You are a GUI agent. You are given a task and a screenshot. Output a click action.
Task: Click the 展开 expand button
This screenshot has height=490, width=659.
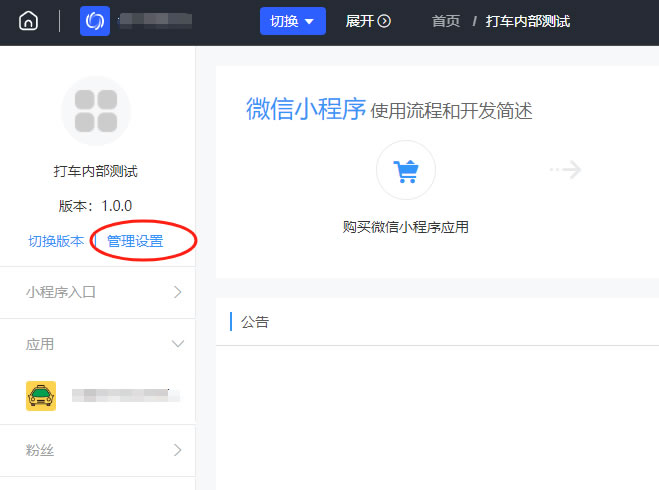[x=368, y=21]
